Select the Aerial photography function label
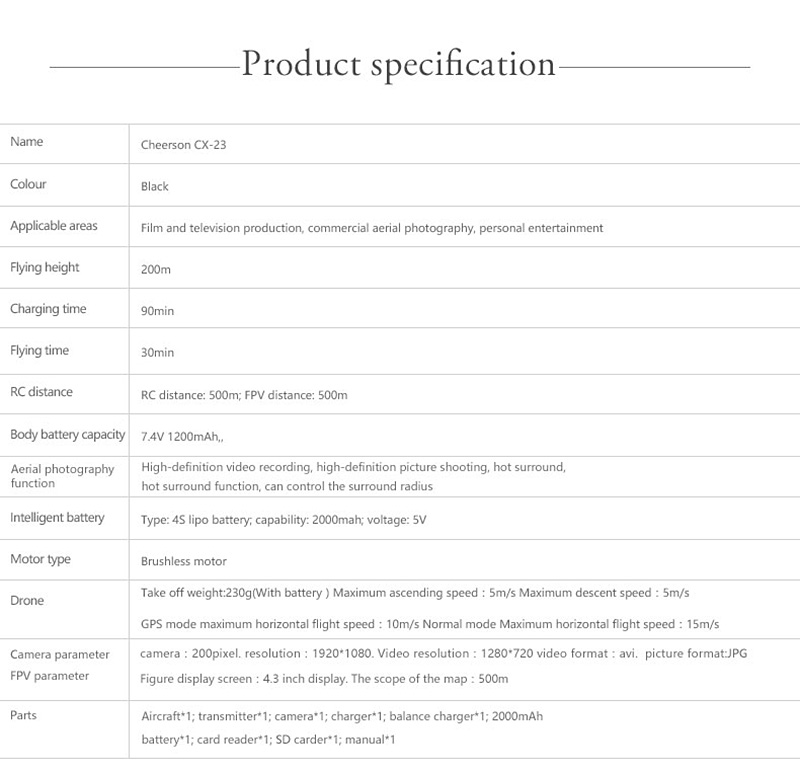This screenshot has width=800, height=773. 62,476
